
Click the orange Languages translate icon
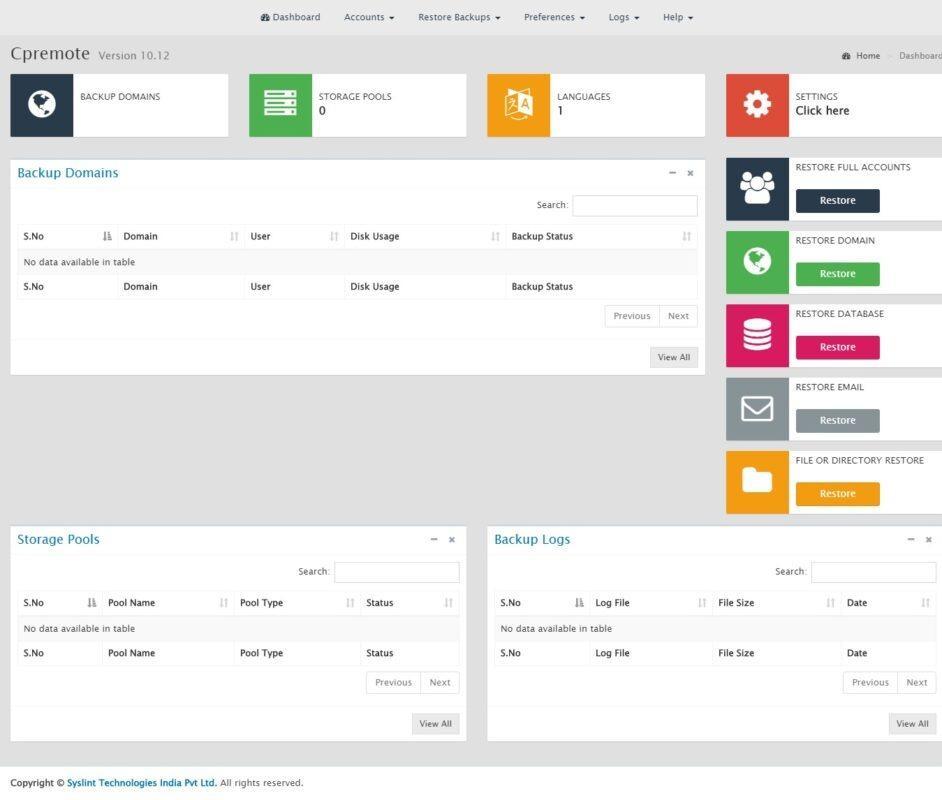518,105
